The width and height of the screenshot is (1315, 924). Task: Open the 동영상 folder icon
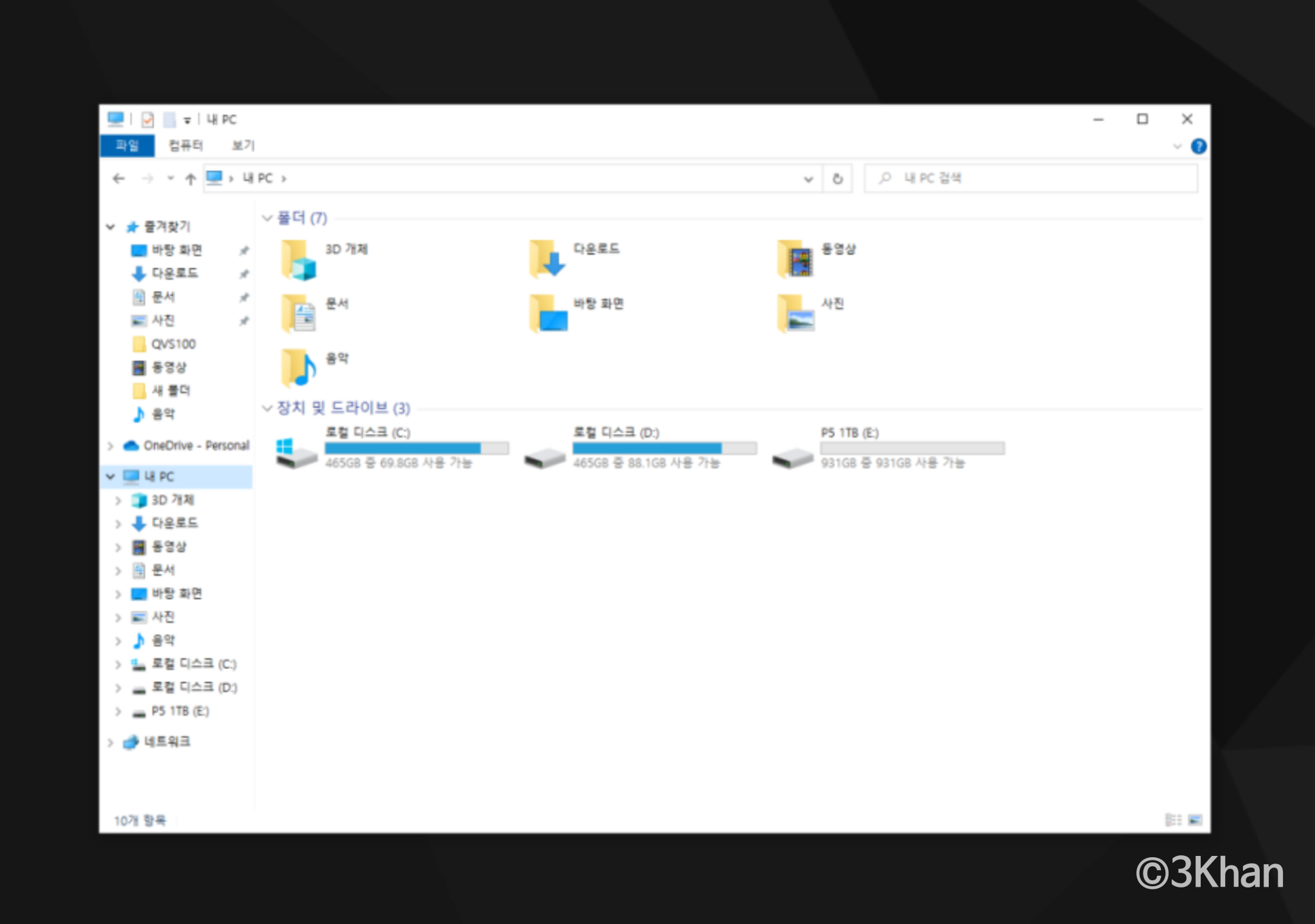795,259
